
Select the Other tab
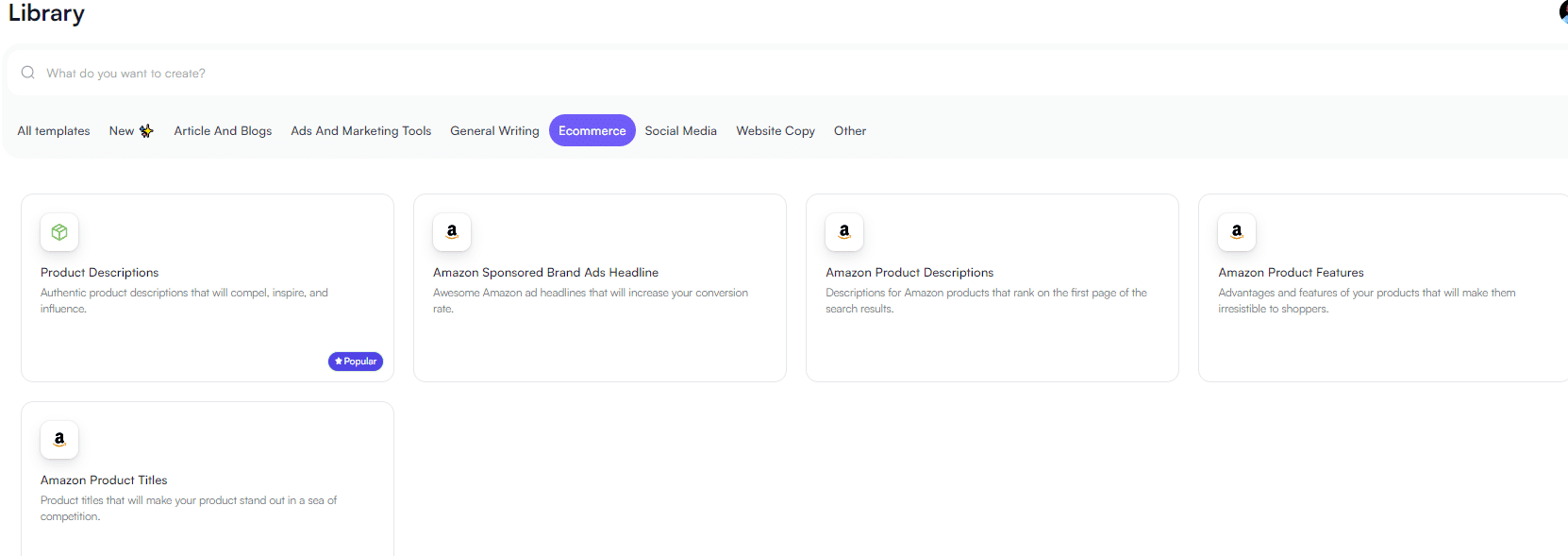tap(850, 131)
